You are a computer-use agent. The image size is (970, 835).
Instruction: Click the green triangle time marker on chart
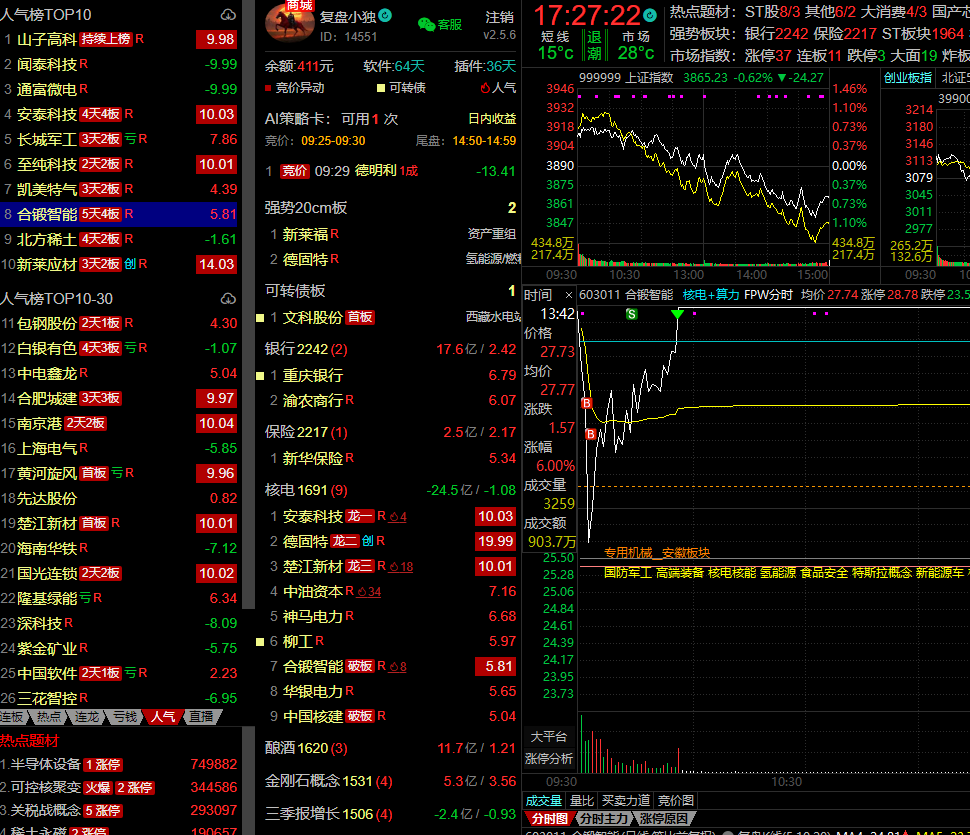pyautogui.click(x=678, y=315)
